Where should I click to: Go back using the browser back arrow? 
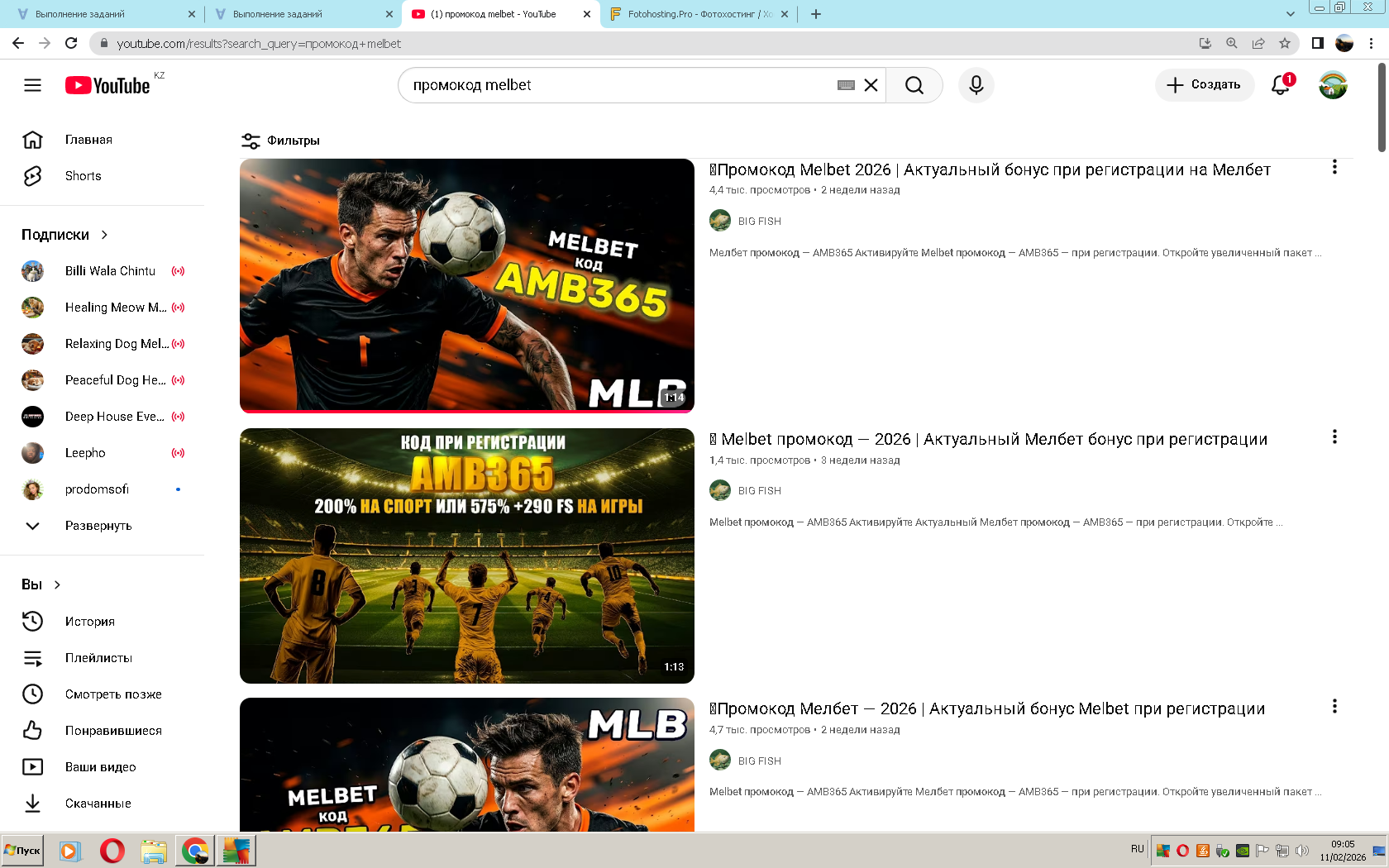coord(18,43)
